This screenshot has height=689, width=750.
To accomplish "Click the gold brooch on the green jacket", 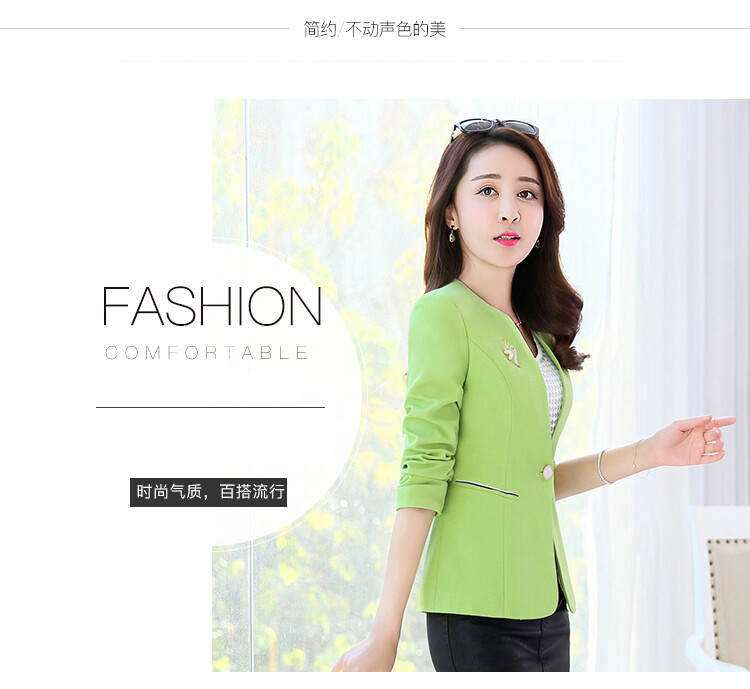I will (x=510, y=352).
